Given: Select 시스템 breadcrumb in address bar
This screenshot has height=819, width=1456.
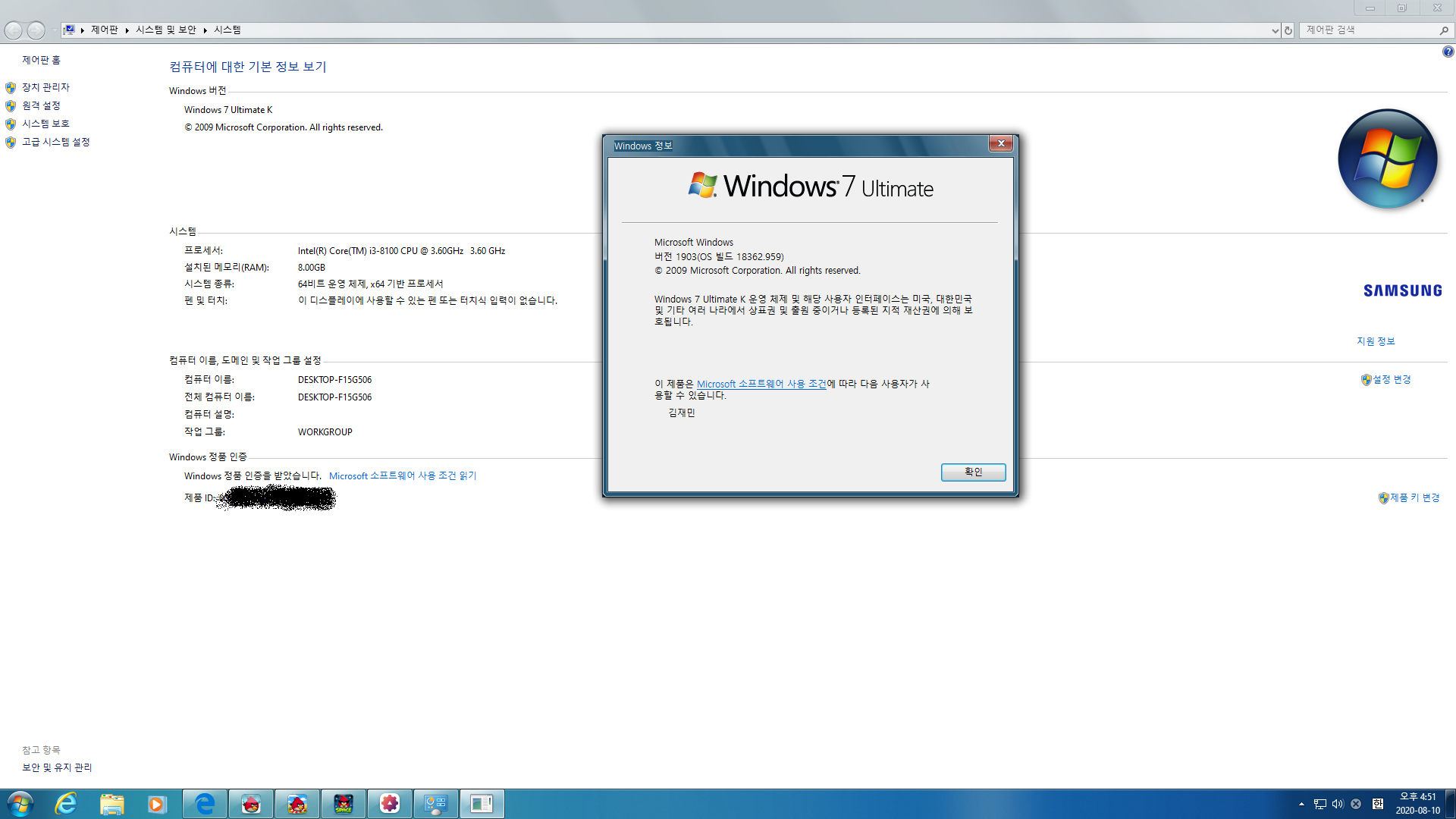Looking at the screenshot, I should click(227, 30).
